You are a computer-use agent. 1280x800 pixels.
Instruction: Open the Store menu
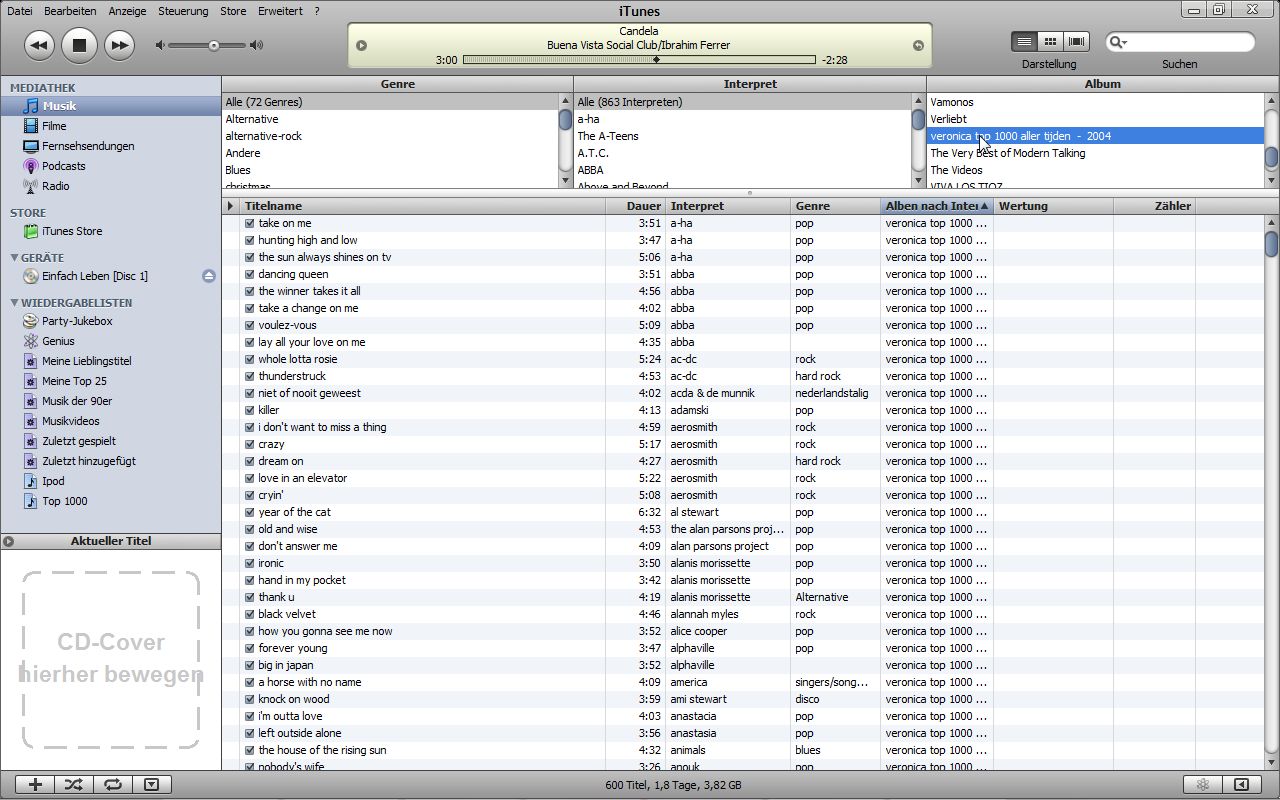(233, 11)
